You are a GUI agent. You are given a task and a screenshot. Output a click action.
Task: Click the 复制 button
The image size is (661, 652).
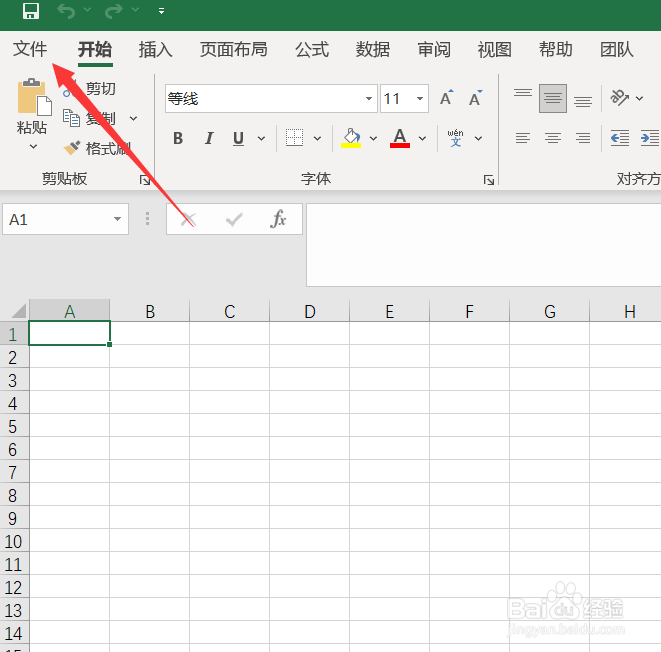click(89, 118)
